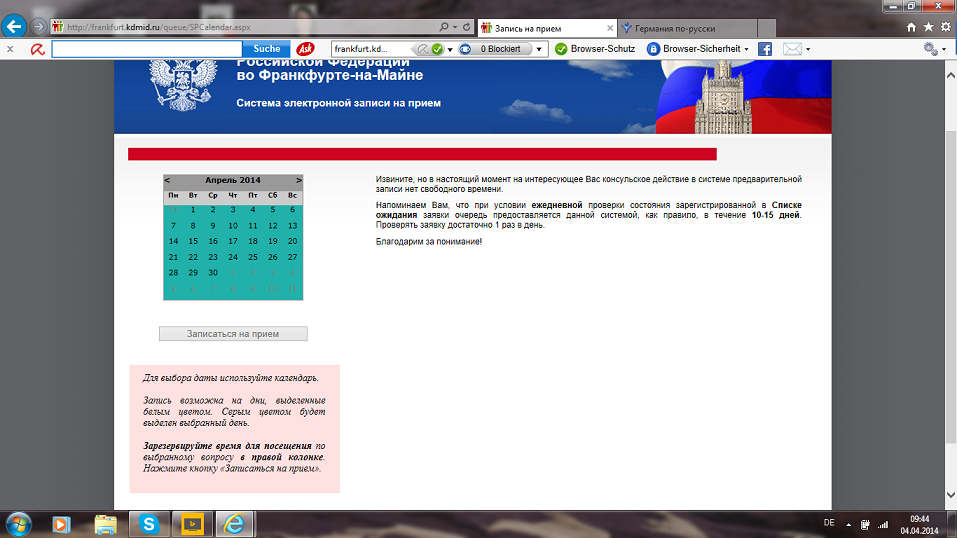The height and width of the screenshot is (538, 957).
Task: Click the mail envelope toolbar icon
Action: (x=792, y=48)
